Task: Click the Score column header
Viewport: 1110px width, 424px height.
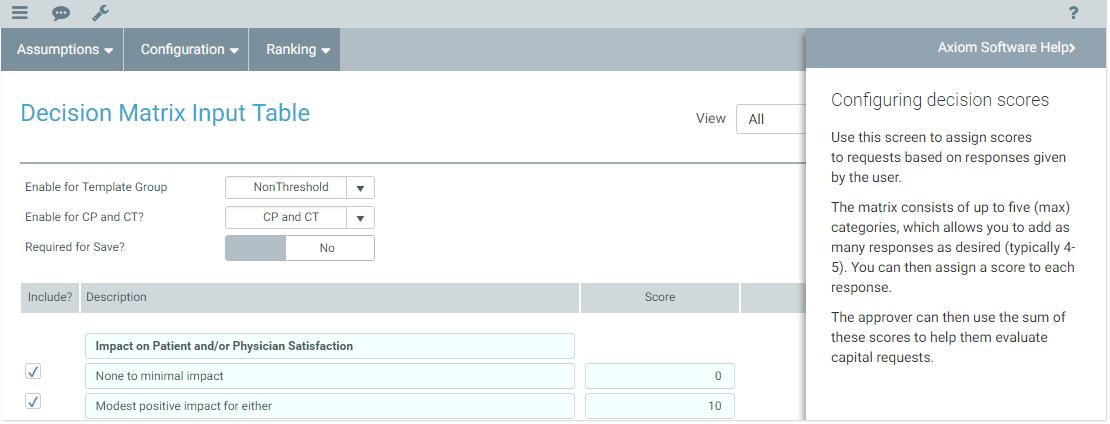Action: coord(659,297)
